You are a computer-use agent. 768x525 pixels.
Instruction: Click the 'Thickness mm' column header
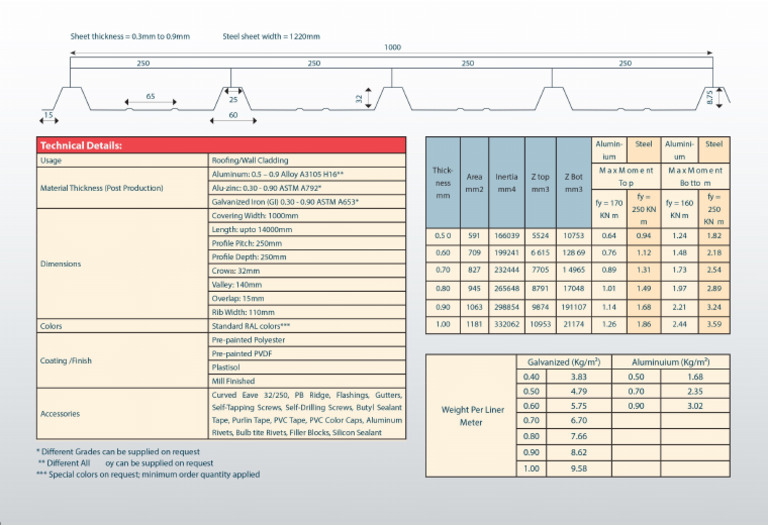pos(443,183)
